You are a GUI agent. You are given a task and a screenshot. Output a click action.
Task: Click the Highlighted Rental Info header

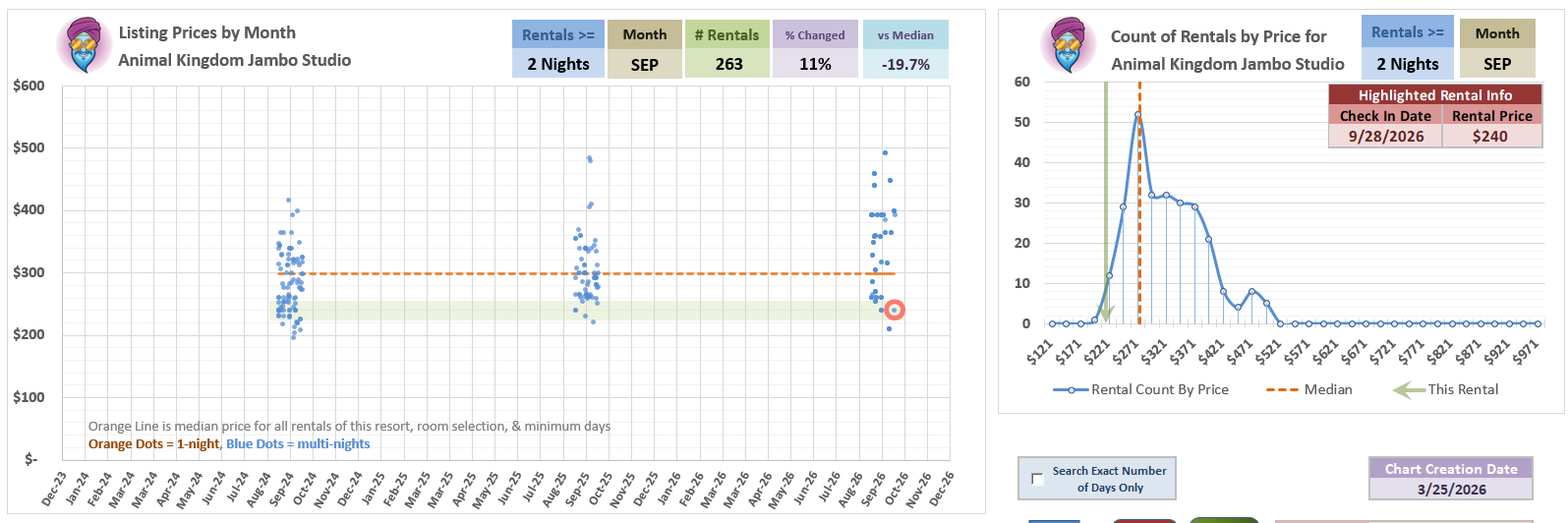pos(1434,95)
